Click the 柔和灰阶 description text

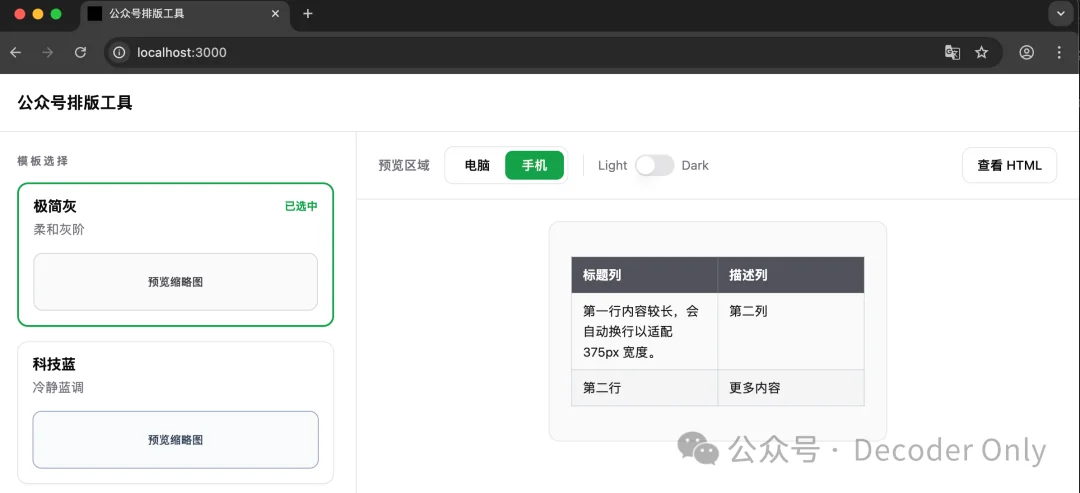click(x=59, y=229)
